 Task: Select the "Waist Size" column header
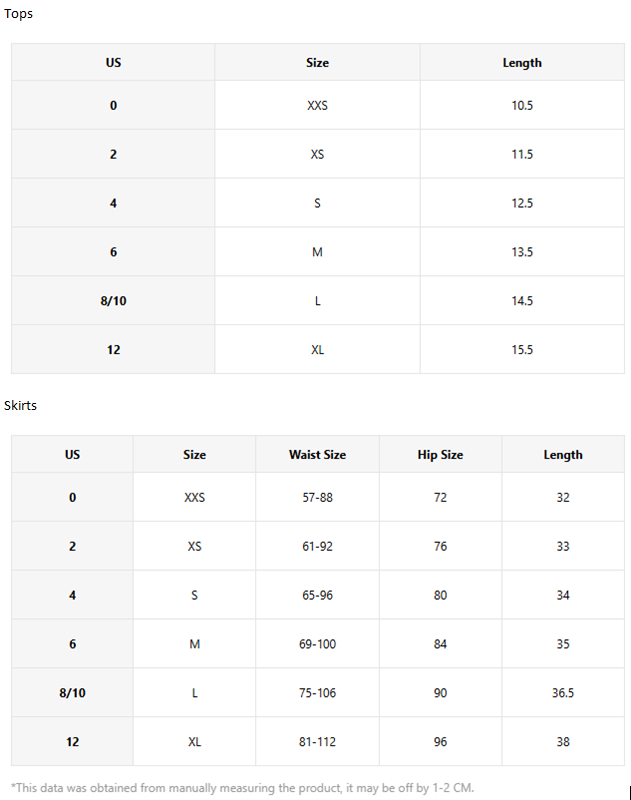click(317, 455)
